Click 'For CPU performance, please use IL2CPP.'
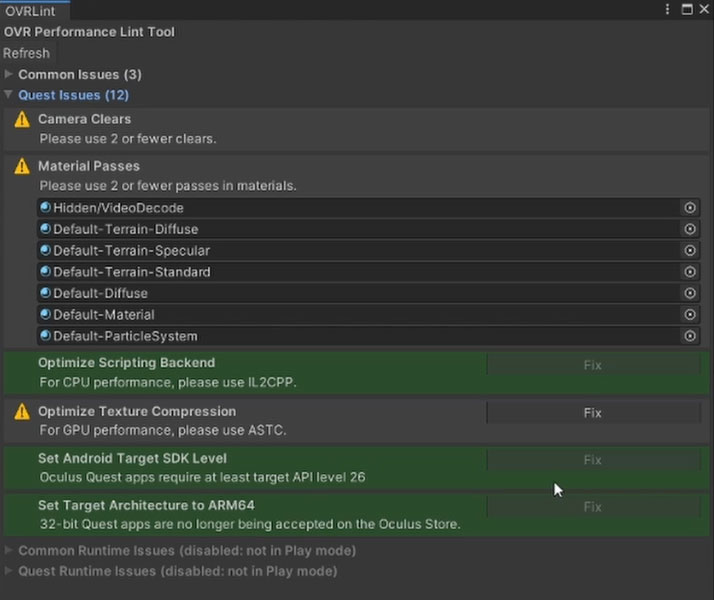The image size is (714, 600). click(168, 382)
